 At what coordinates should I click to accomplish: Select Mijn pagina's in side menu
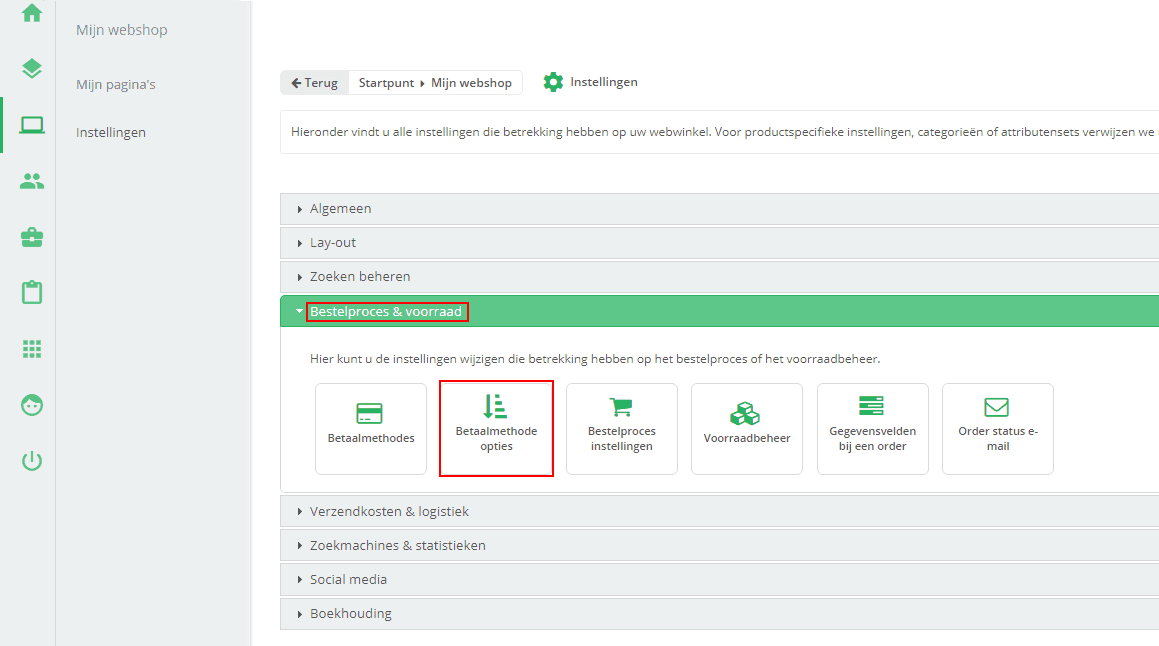tap(116, 85)
